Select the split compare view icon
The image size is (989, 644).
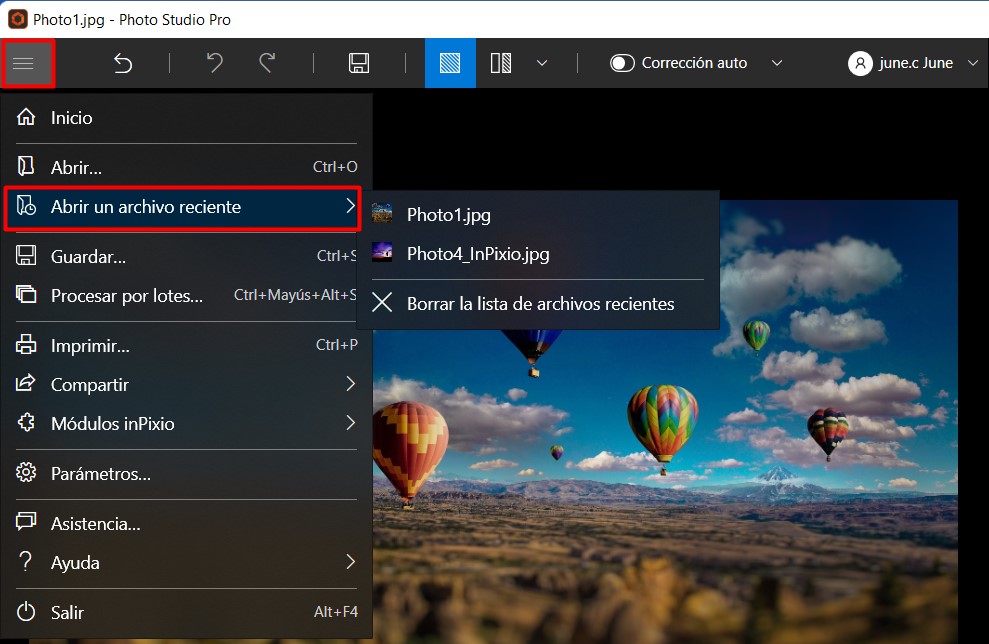click(x=501, y=63)
